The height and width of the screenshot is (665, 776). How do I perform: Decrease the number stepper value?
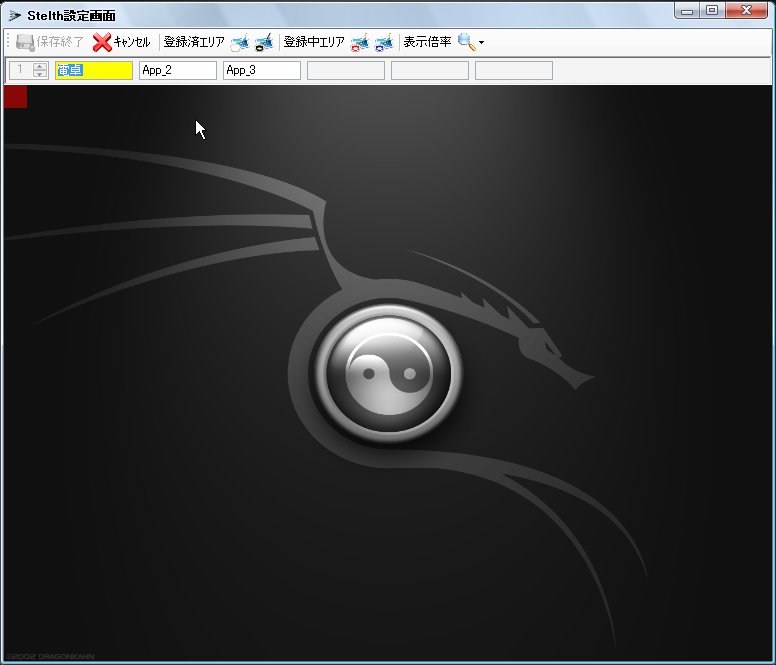pyautogui.click(x=40, y=74)
